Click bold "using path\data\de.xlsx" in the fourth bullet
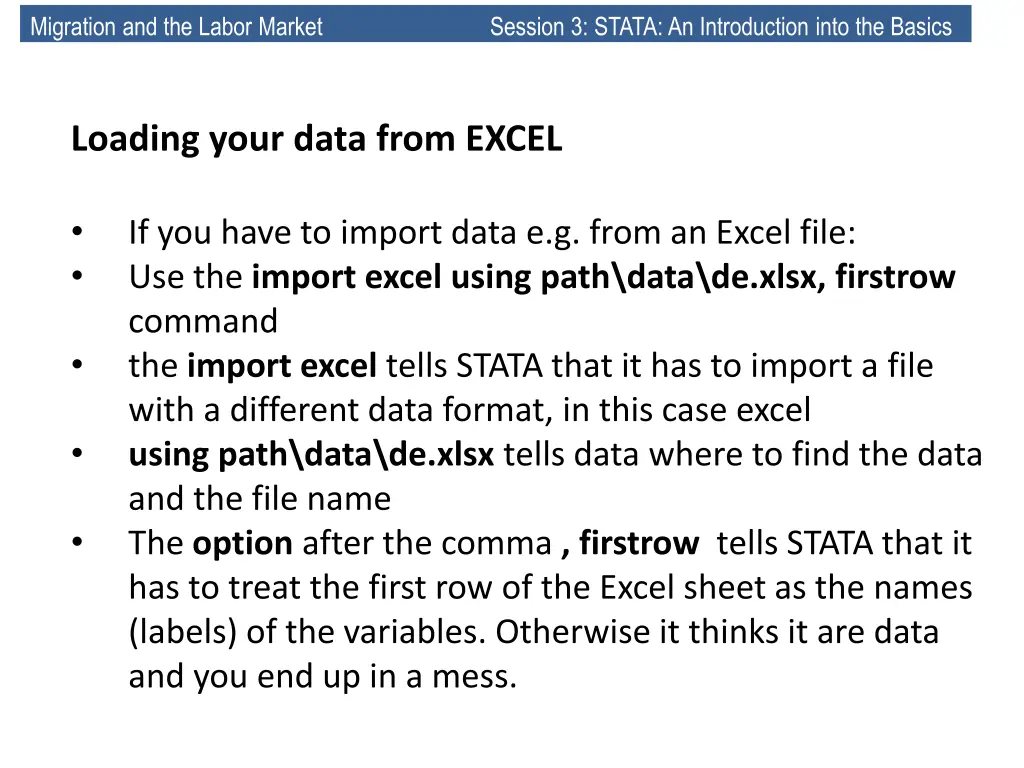The width and height of the screenshot is (1024, 768). 311,455
